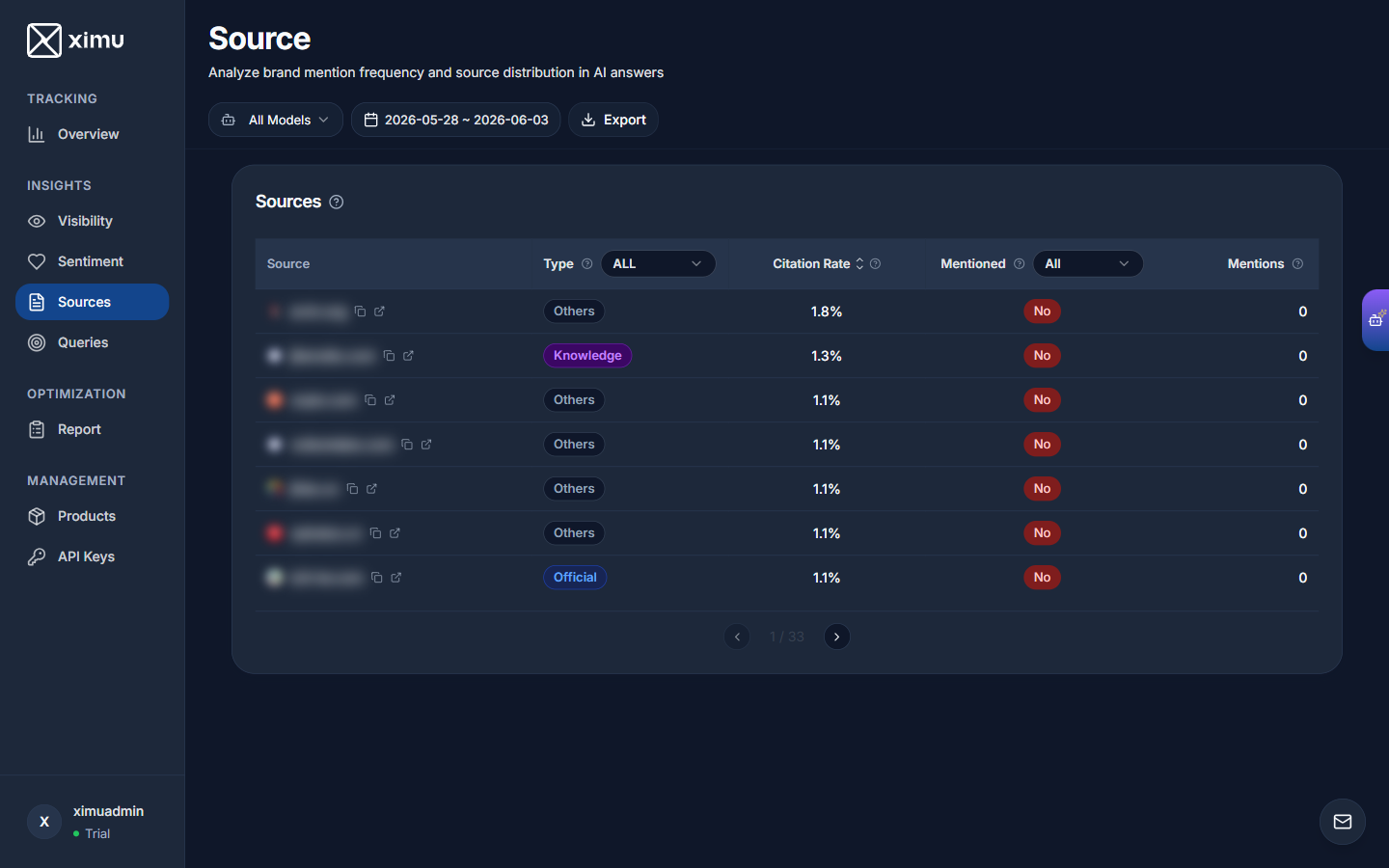Go to Products management
This screenshot has height=868, width=1389.
(93, 516)
